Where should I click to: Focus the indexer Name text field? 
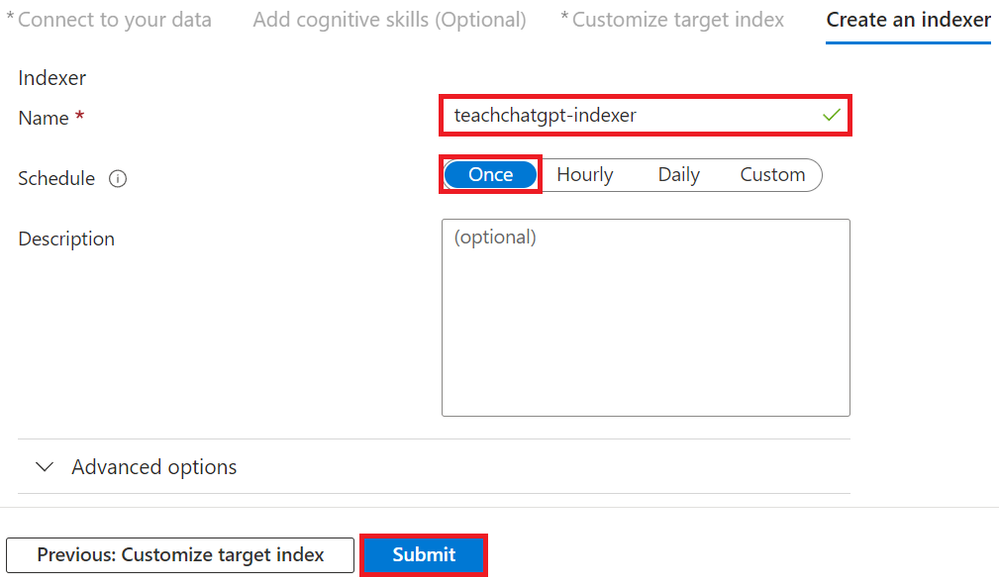(x=645, y=115)
